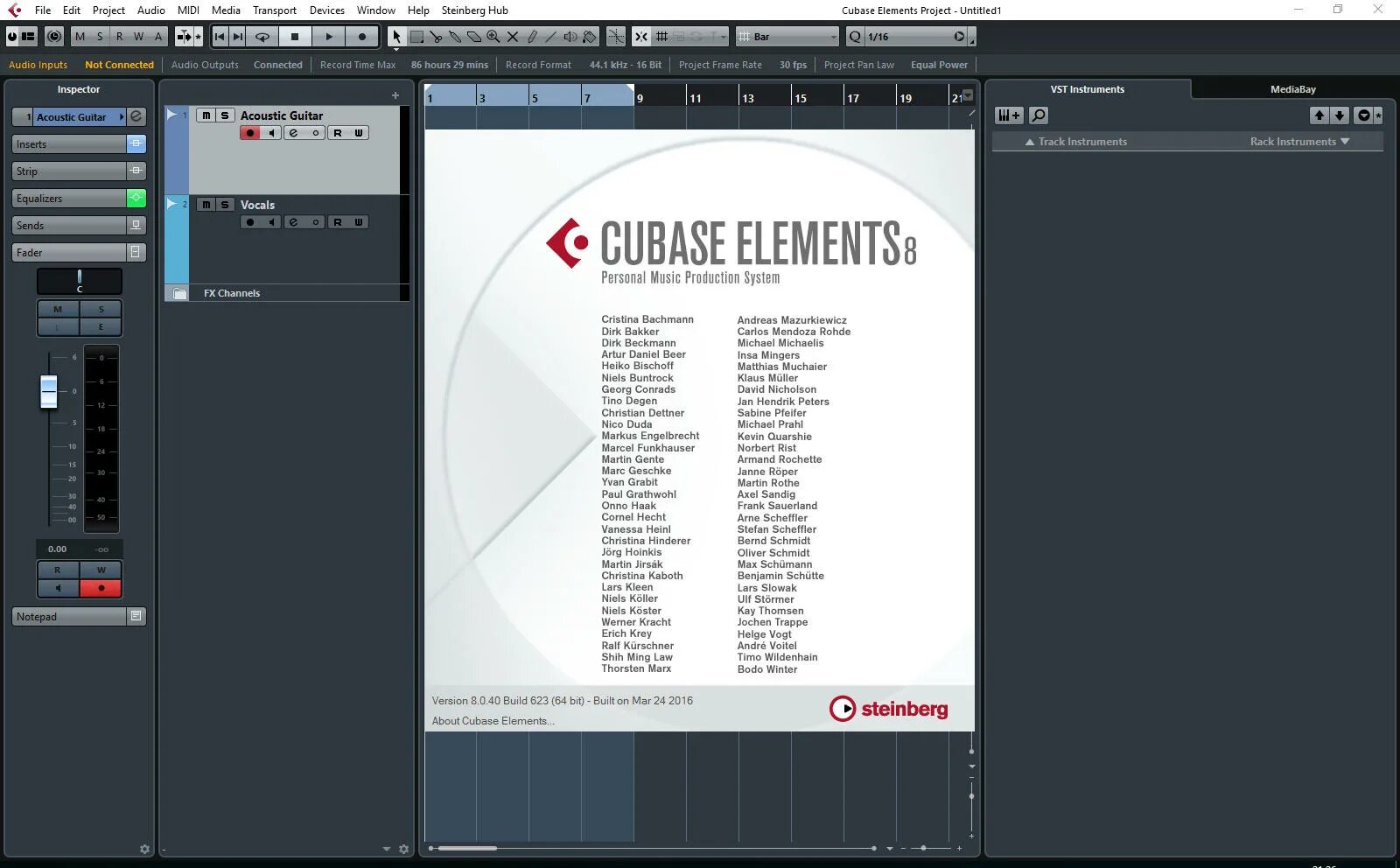Select the Play speaker tool
This screenshot has height=868, width=1400.
click(570, 37)
